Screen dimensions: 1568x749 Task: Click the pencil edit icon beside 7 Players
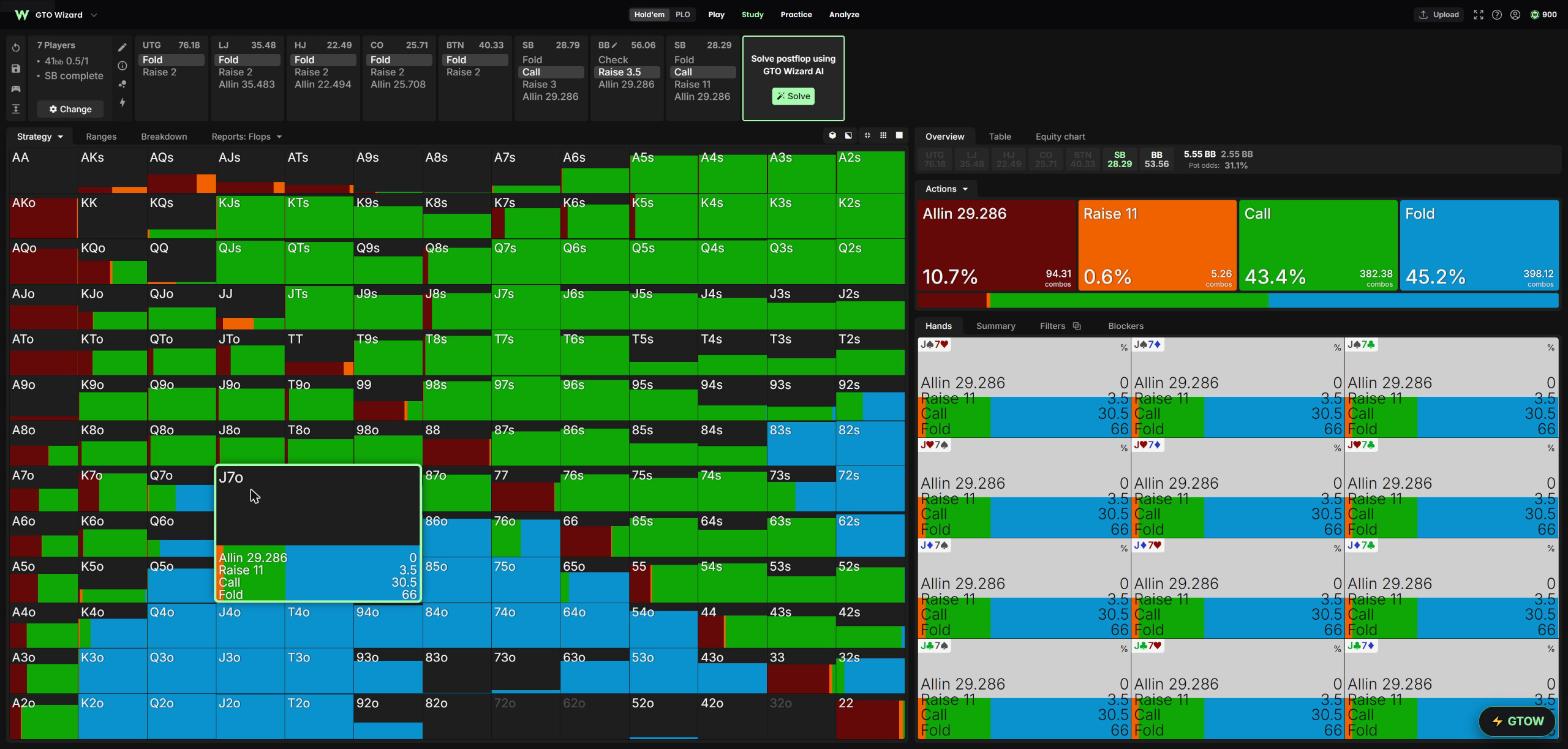coord(122,47)
